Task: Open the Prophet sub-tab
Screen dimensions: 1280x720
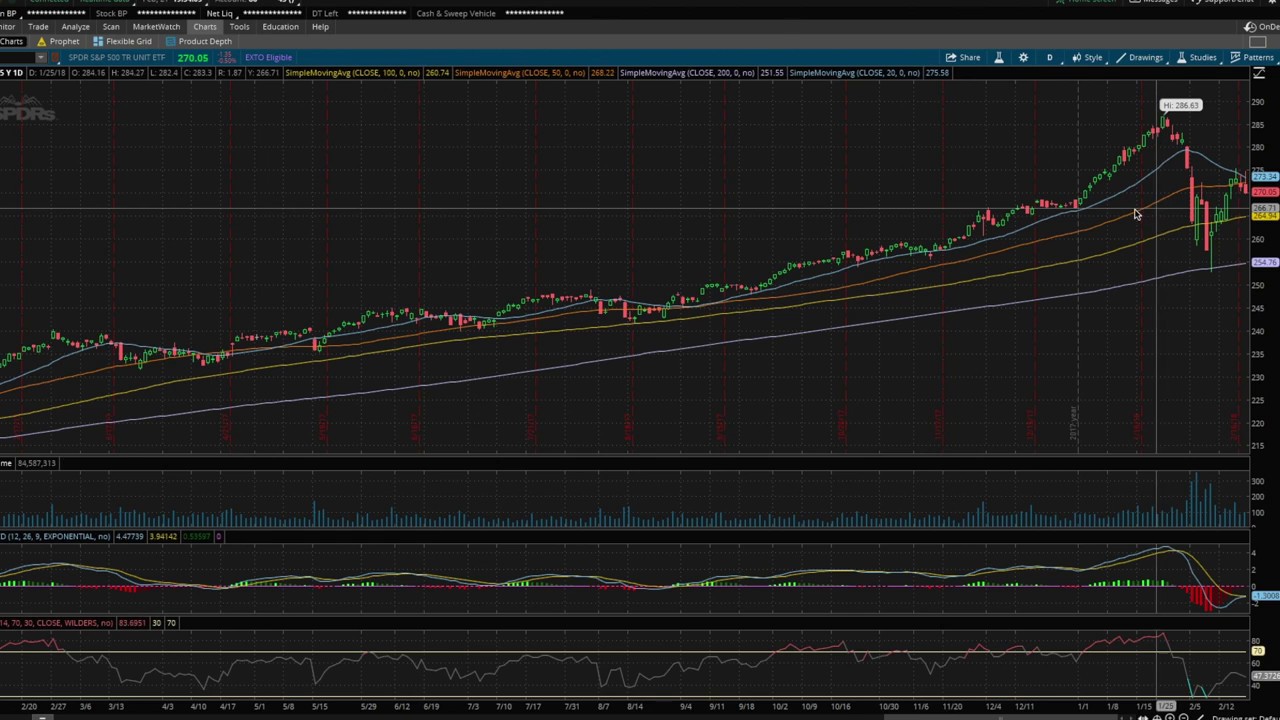Action: [x=58, y=41]
